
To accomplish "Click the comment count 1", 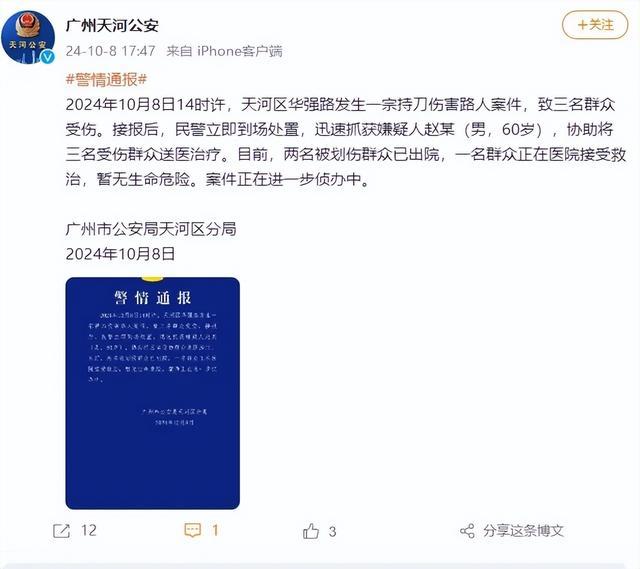I will click(x=215, y=530).
